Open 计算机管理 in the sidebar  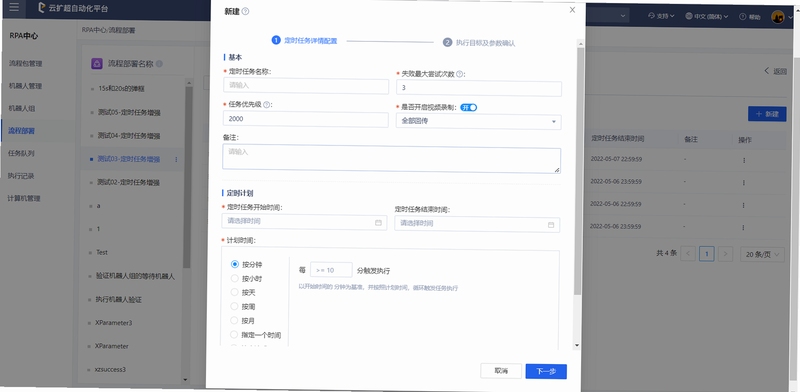click(24, 198)
